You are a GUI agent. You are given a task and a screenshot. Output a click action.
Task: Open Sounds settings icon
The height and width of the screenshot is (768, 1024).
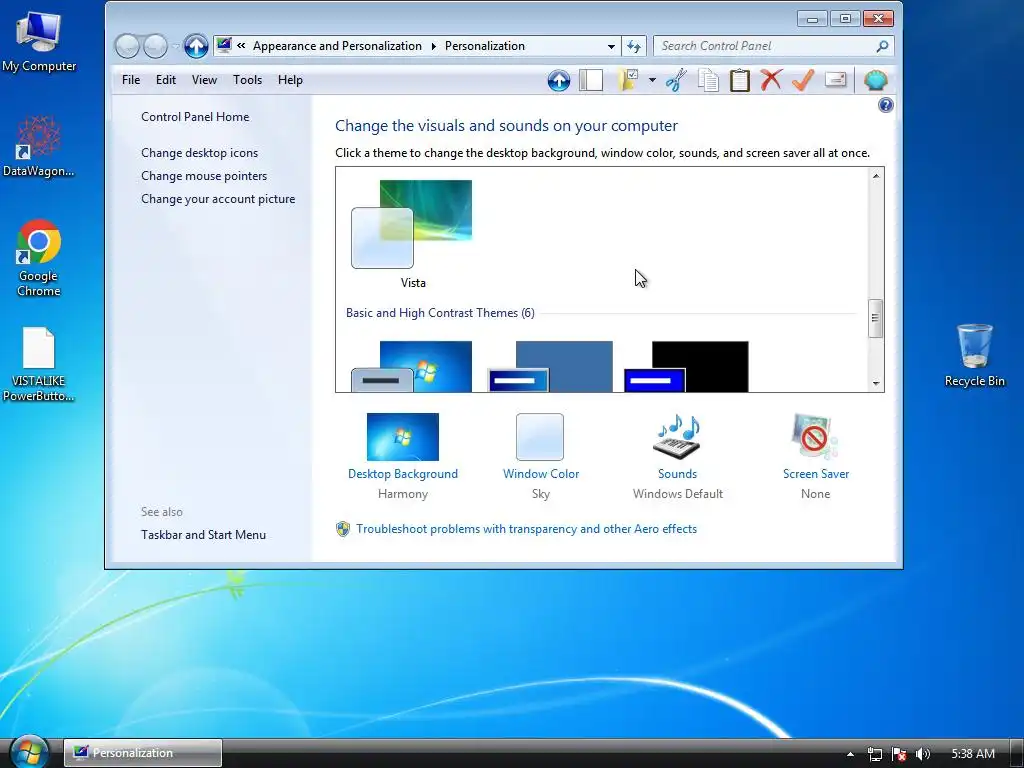(677, 437)
